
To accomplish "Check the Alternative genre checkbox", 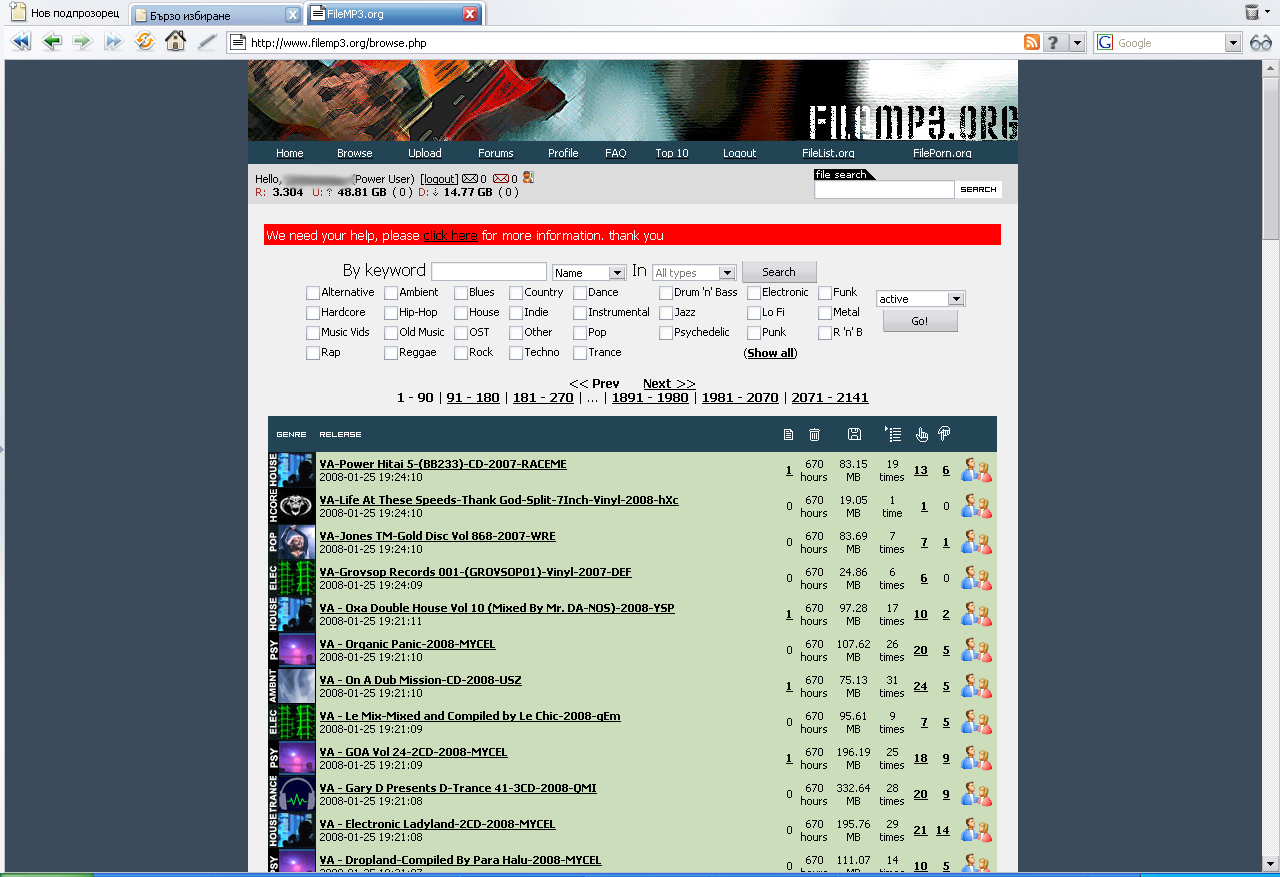I will (313, 293).
